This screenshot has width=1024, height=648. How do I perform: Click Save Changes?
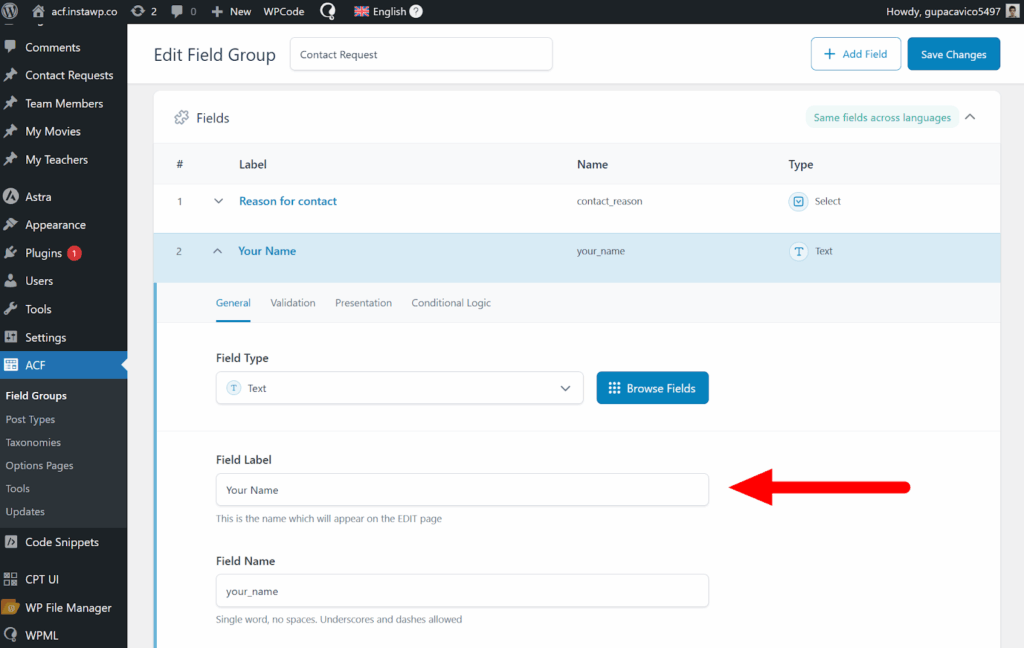[953, 54]
